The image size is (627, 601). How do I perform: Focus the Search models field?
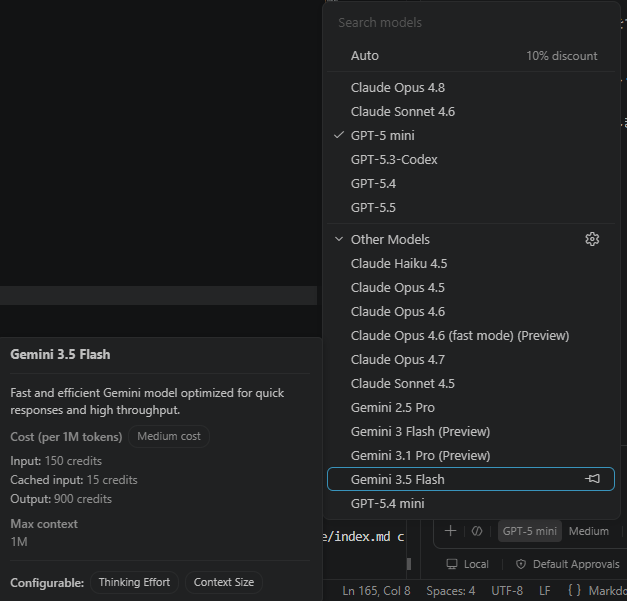[471, 23]
